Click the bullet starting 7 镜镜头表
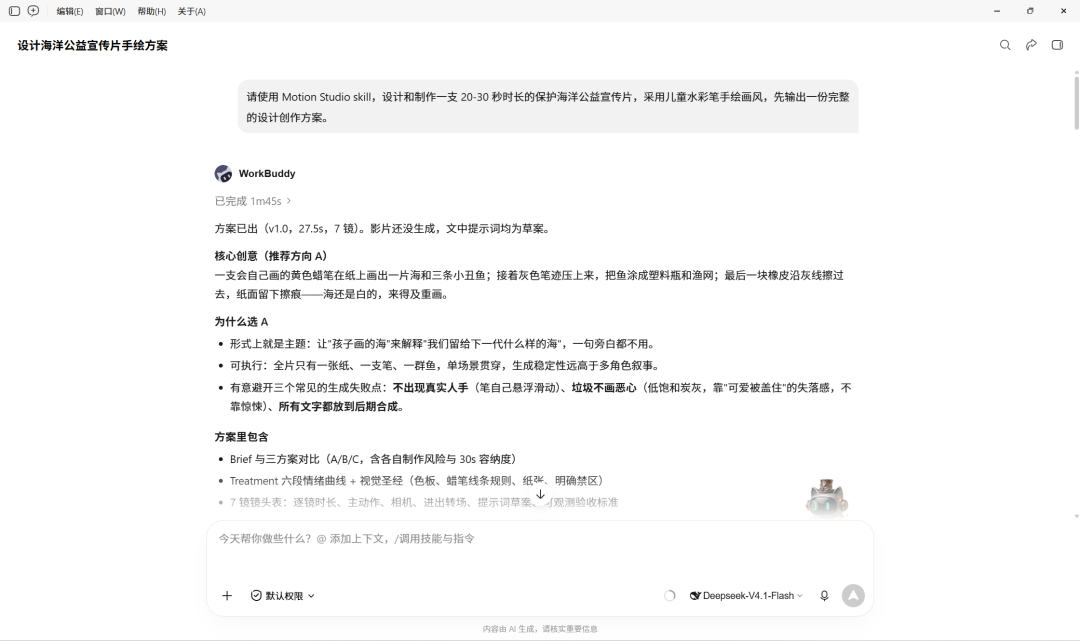1080x641 pixels. pyautogui.click(x=424, y=503)
